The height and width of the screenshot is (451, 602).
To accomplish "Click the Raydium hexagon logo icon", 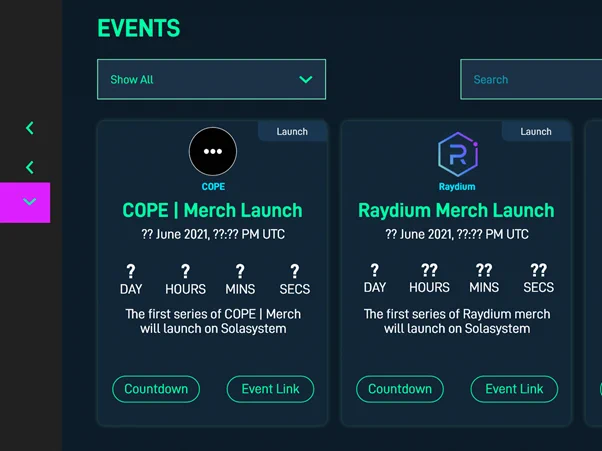I will 458,154.
